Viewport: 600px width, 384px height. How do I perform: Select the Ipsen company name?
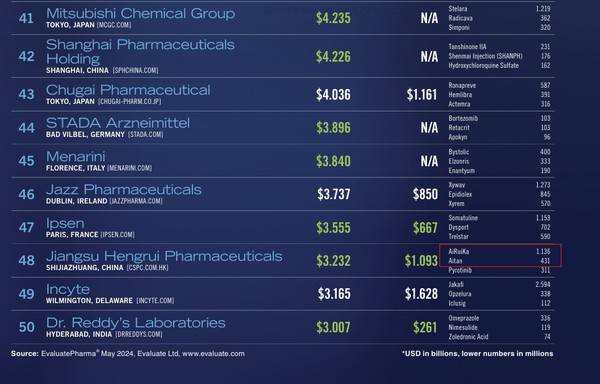point(65,223)
